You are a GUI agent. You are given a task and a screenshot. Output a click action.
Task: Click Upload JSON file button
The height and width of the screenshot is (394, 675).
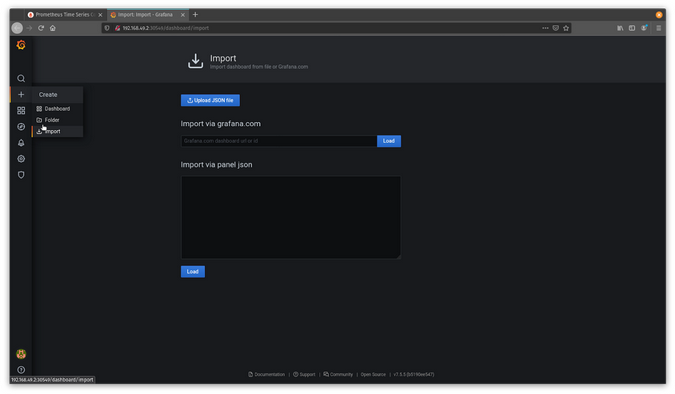(x=210, y=100)
